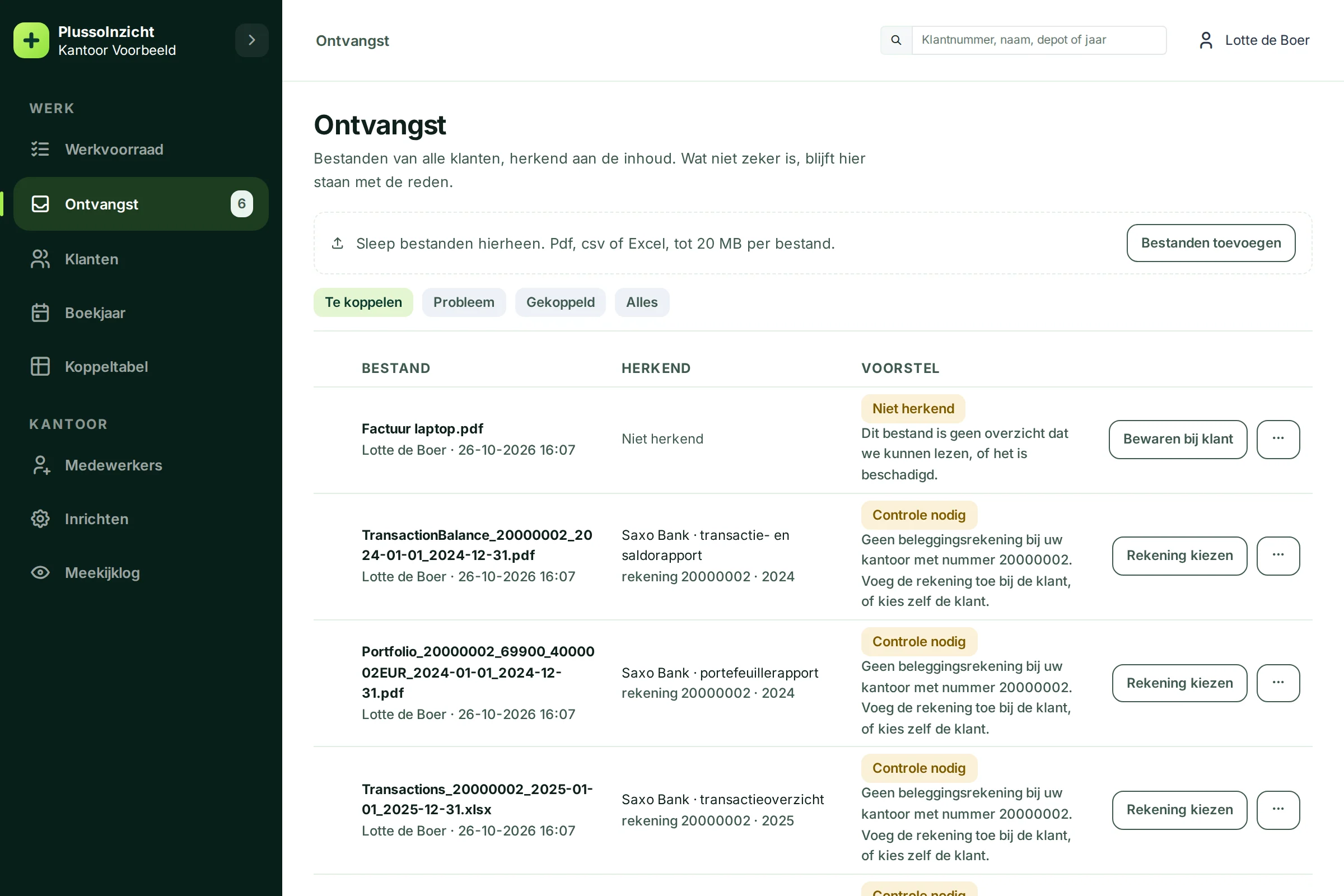Click the Lotte de Boer account name

coord(1267,40)
